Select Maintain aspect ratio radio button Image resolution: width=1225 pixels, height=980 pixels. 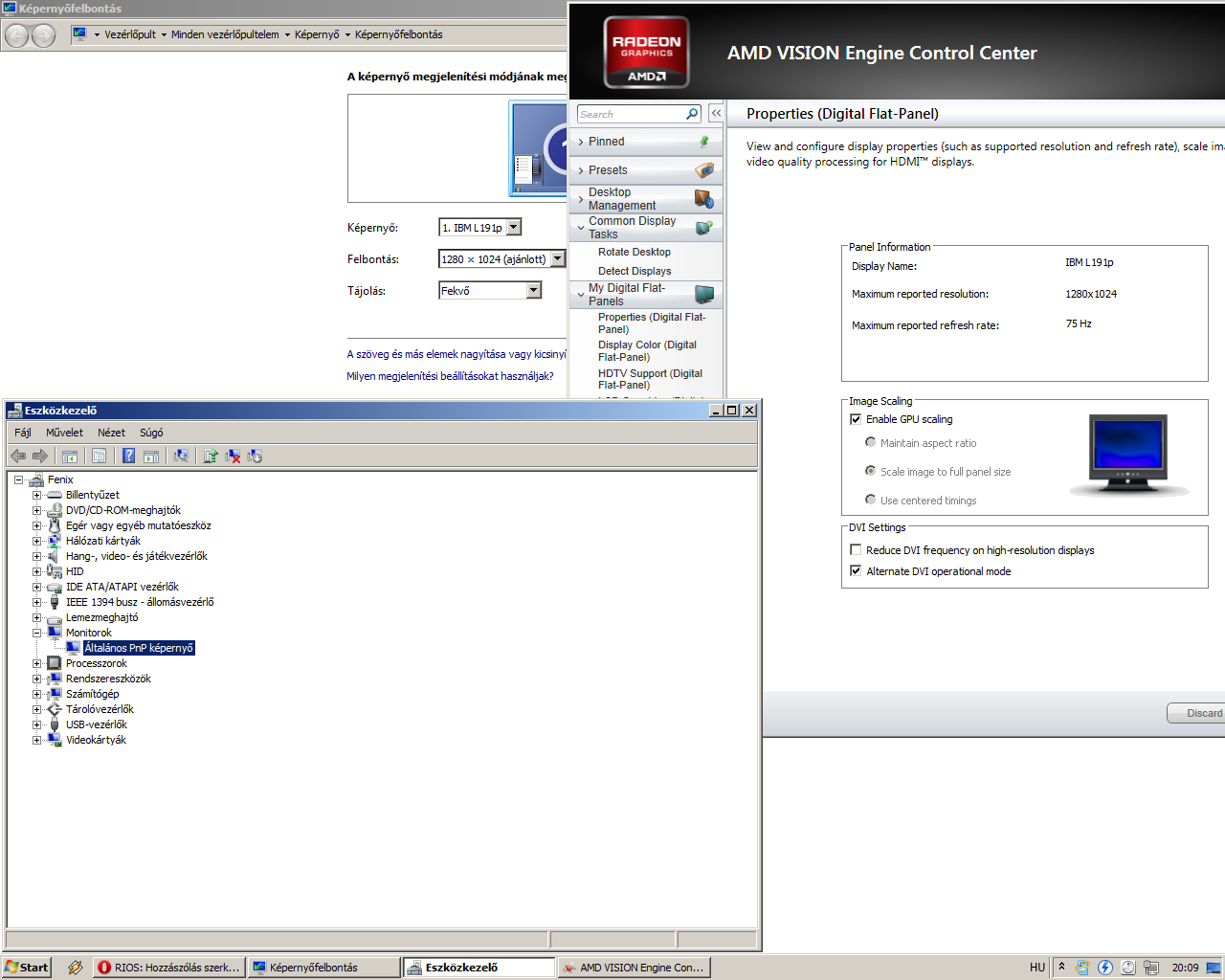click(x=870, y=442)
